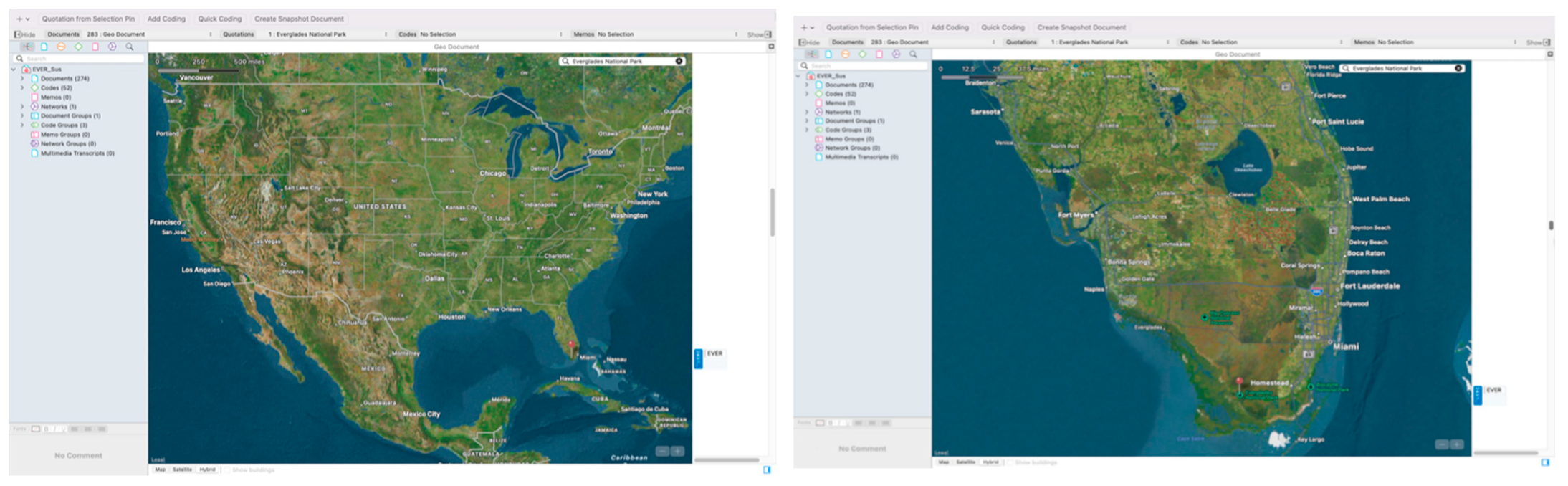Expand Documents (274) tree node in left window
Viewport: 1568px width, 486px height.
pyautogui.click(x=22, y=79)
